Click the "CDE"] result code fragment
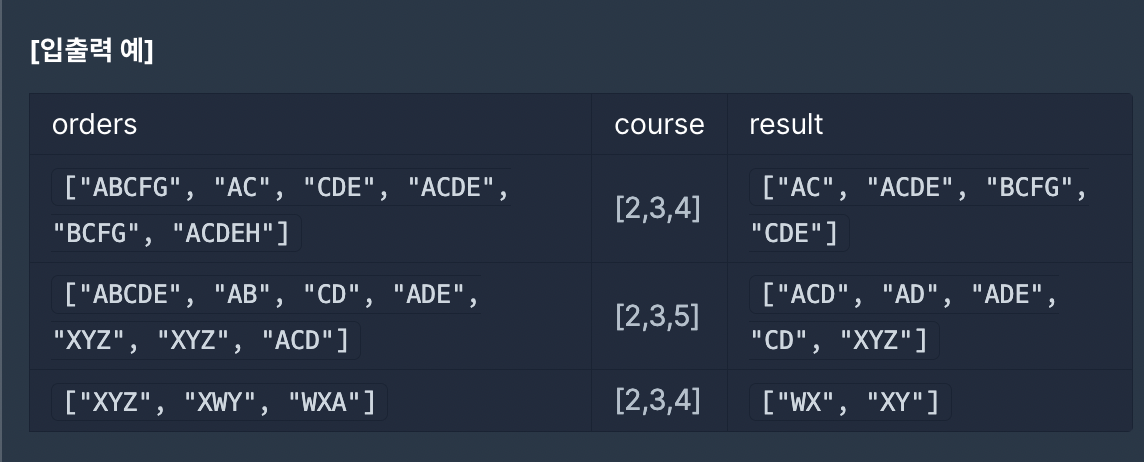 click(x=799, y=234)
